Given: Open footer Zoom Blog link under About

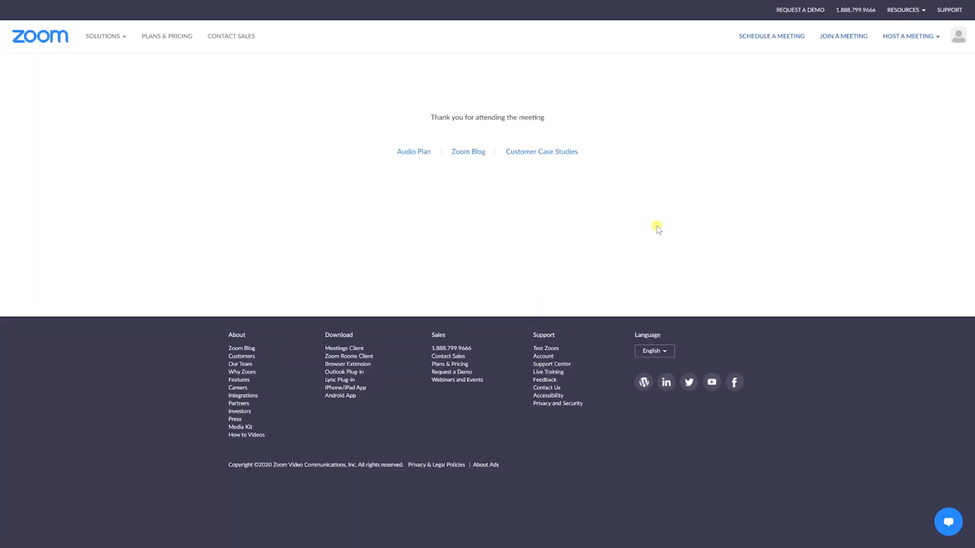Looking at the screenshot, I should [x=241, y=348].
